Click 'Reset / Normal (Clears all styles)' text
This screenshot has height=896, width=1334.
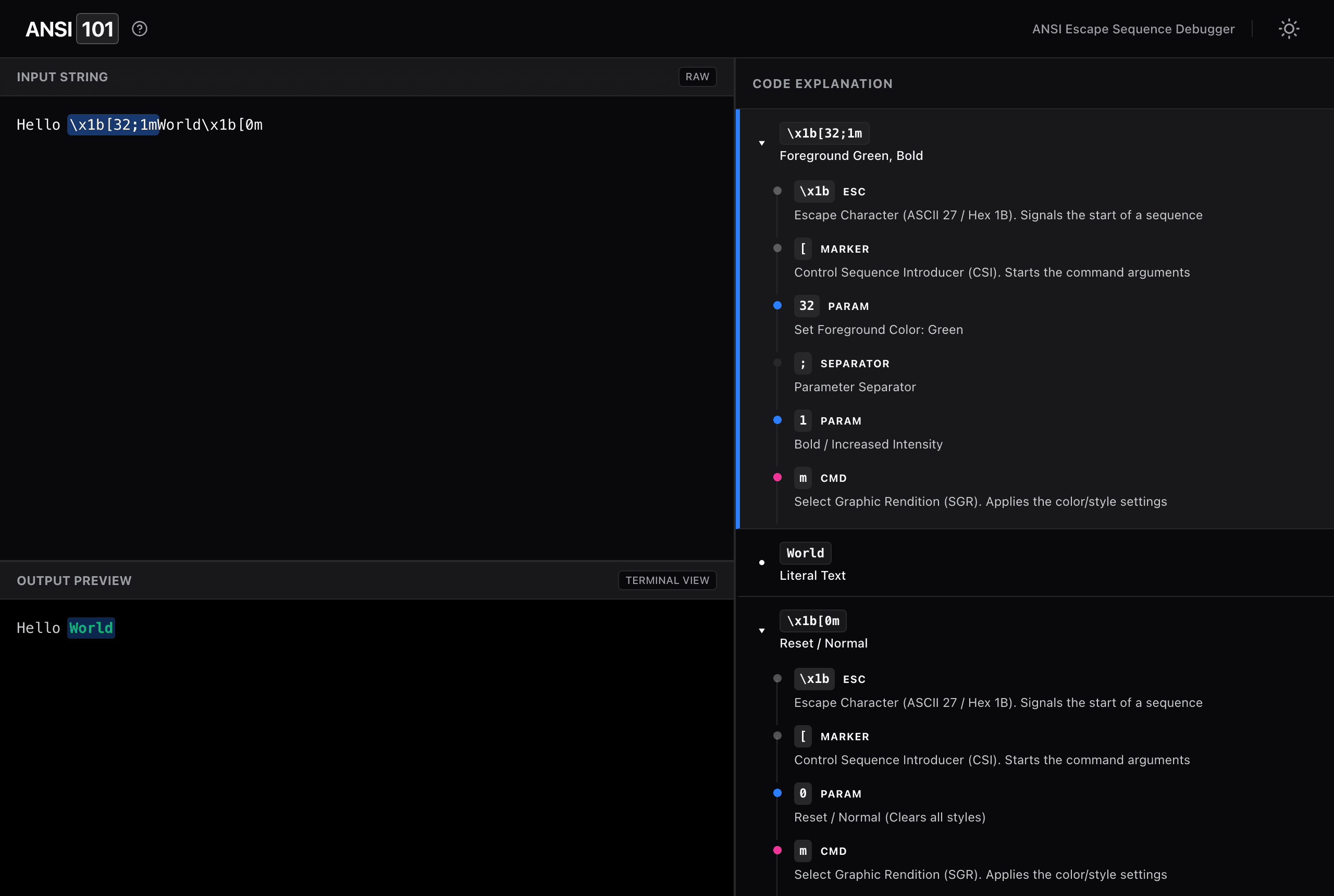[890, 817]
